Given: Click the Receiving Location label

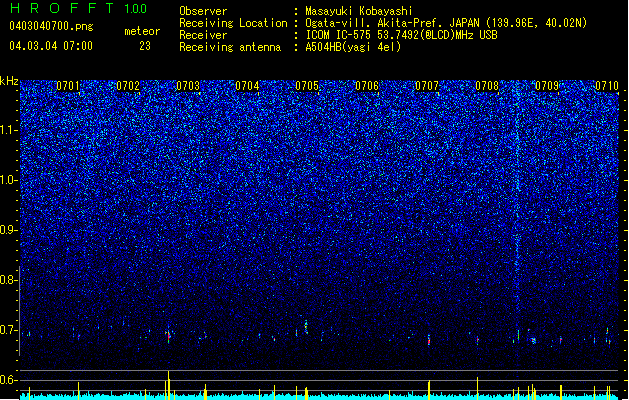Looking at the screenshot, I should (233, 23).
